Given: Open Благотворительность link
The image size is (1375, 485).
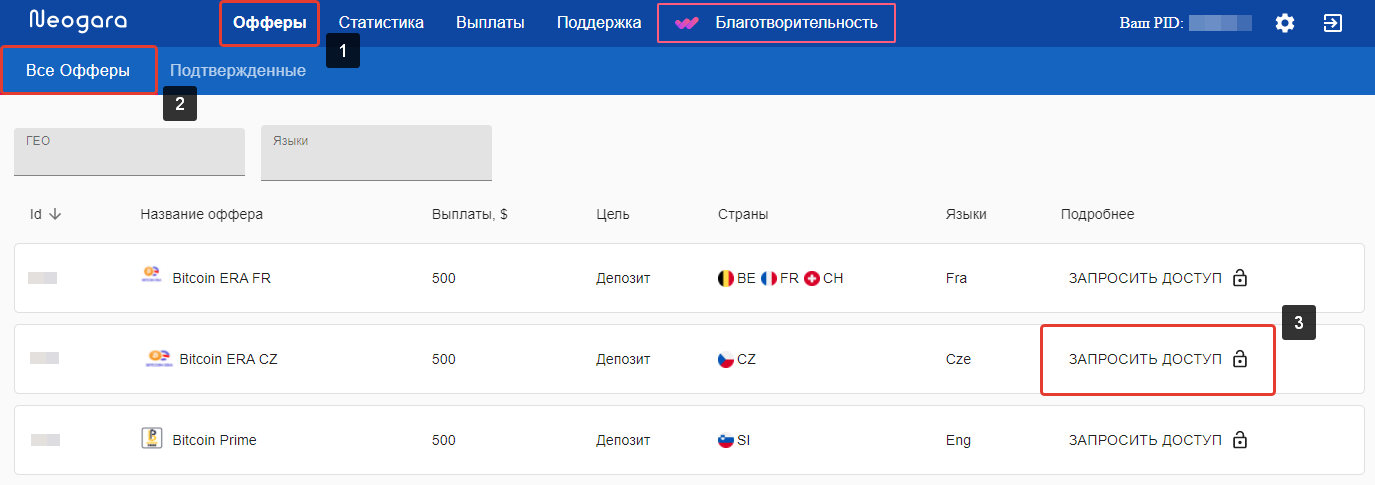Looking at the screenshot, I should 796,23.
